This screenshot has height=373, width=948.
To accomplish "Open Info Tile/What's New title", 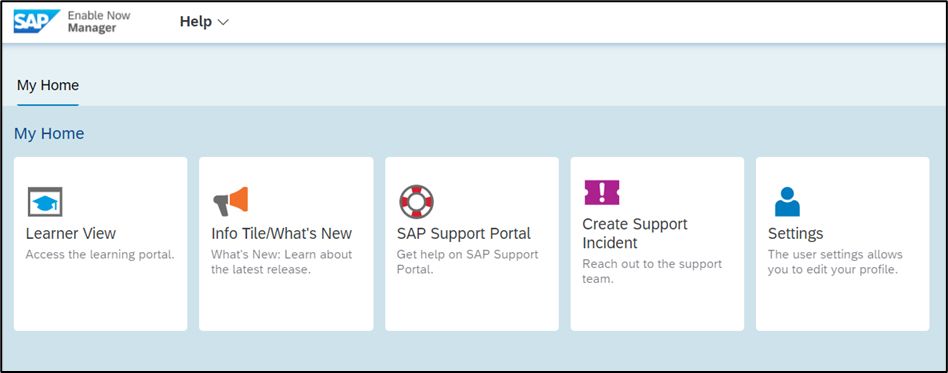I will (281, 233).
